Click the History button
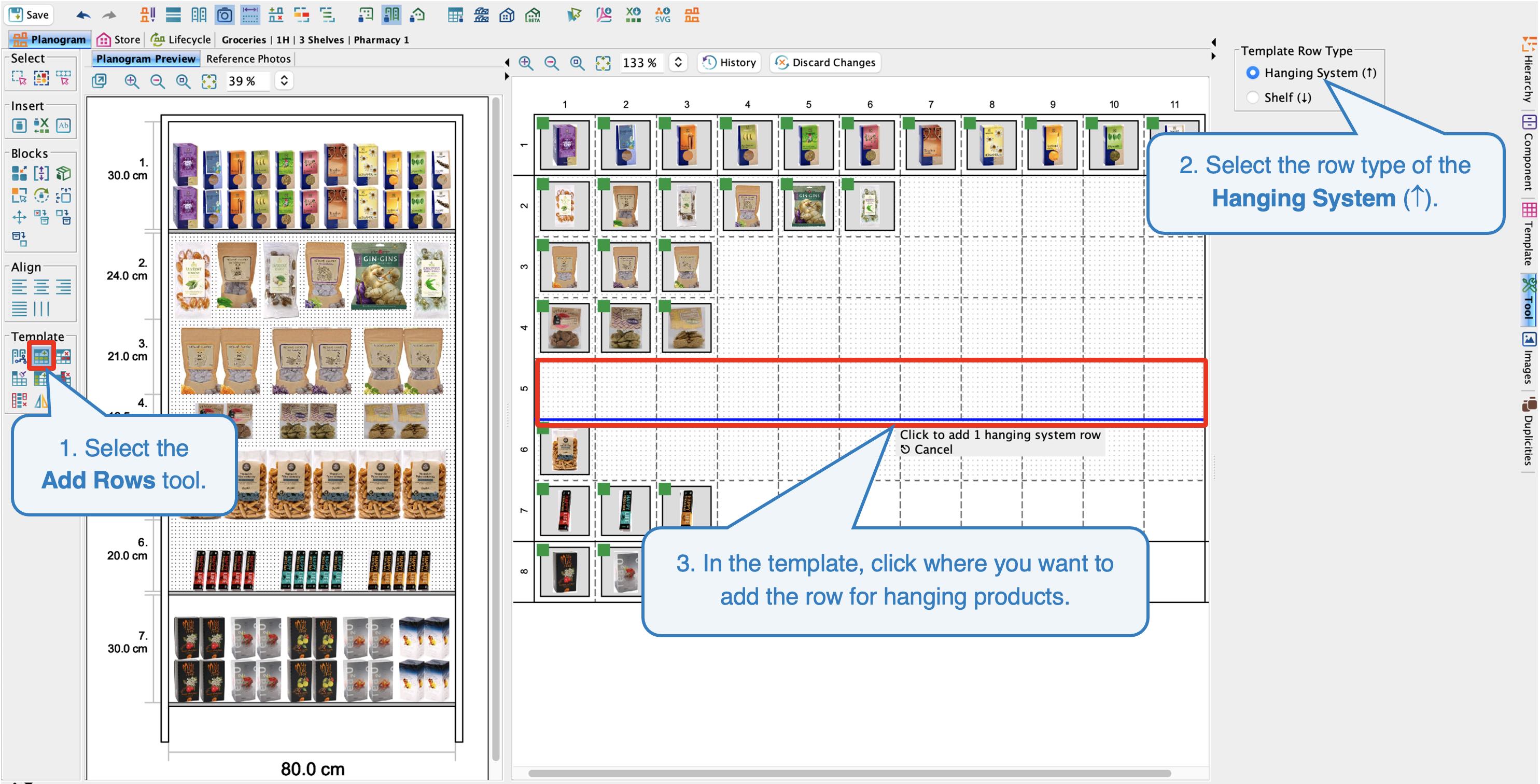Screen dimensions: 1540x784 [729, 62]
